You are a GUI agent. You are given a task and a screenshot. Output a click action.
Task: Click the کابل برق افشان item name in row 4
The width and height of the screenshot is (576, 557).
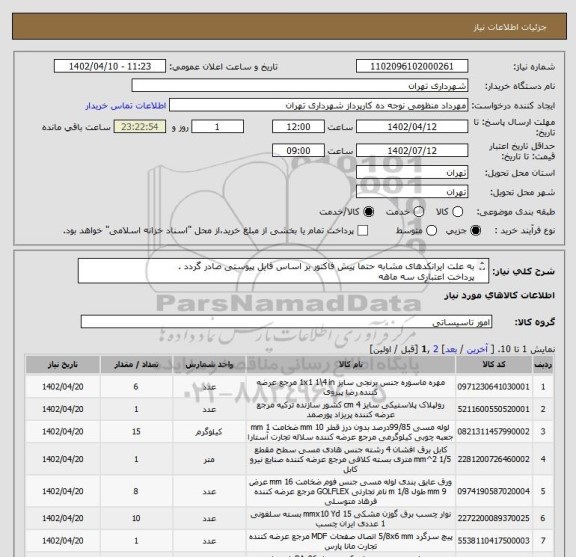click(350, 459)
